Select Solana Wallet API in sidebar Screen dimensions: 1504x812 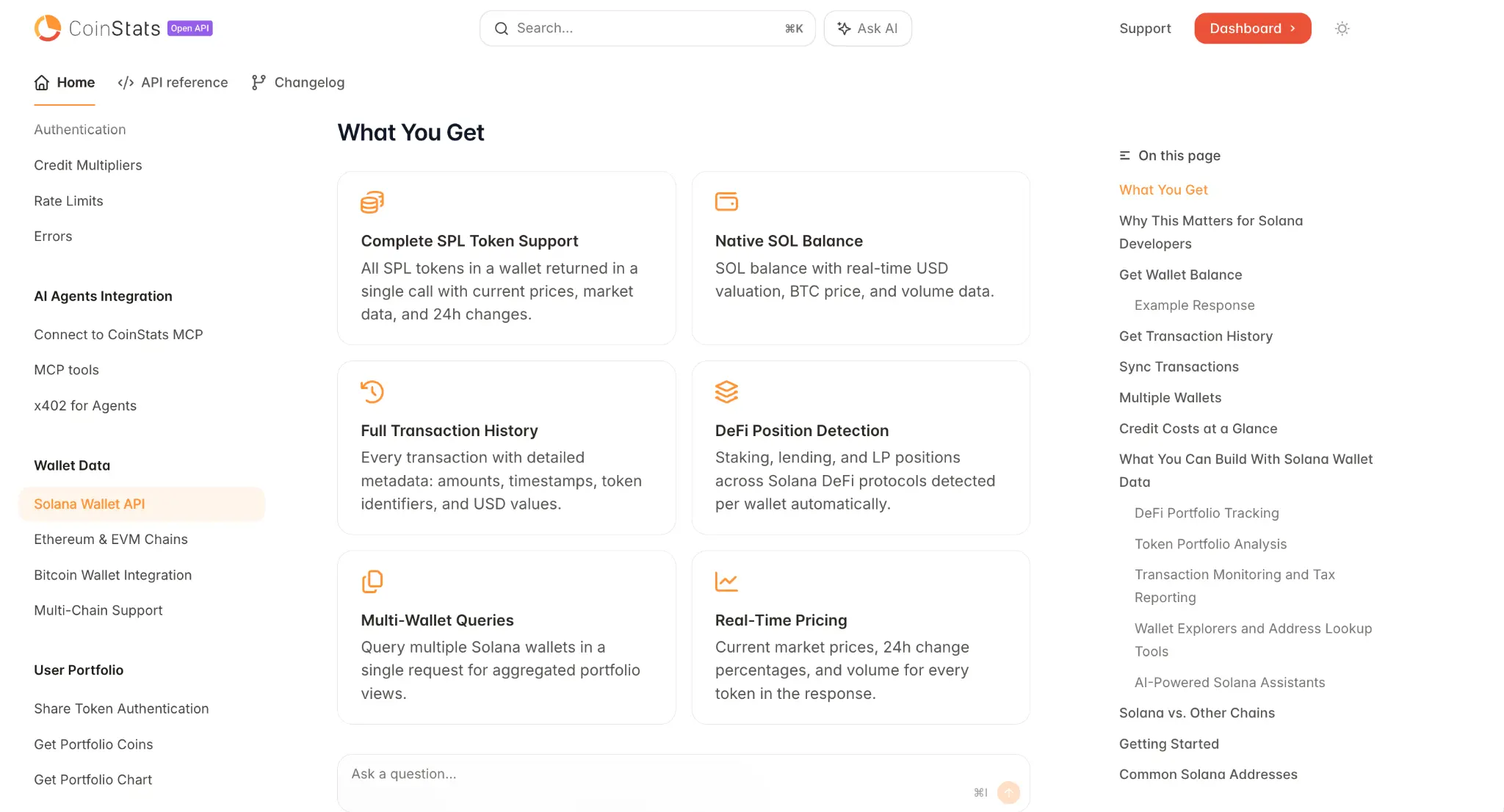coord(142,504)
